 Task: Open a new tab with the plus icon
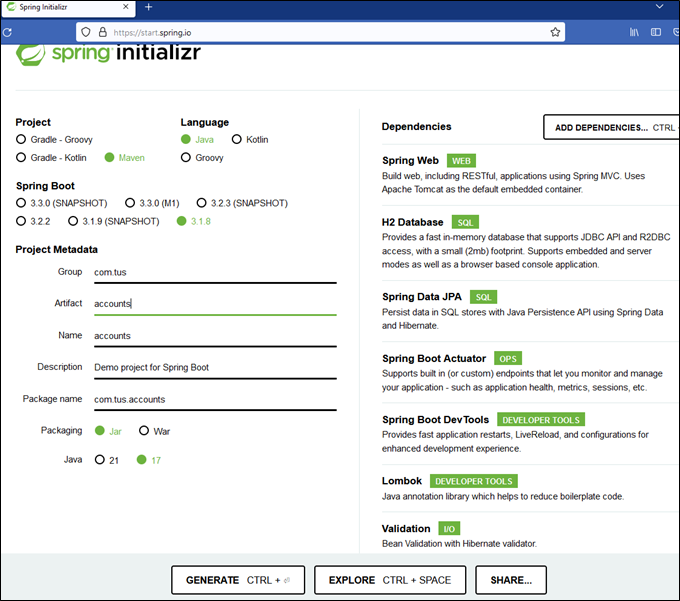click(148, 7)
